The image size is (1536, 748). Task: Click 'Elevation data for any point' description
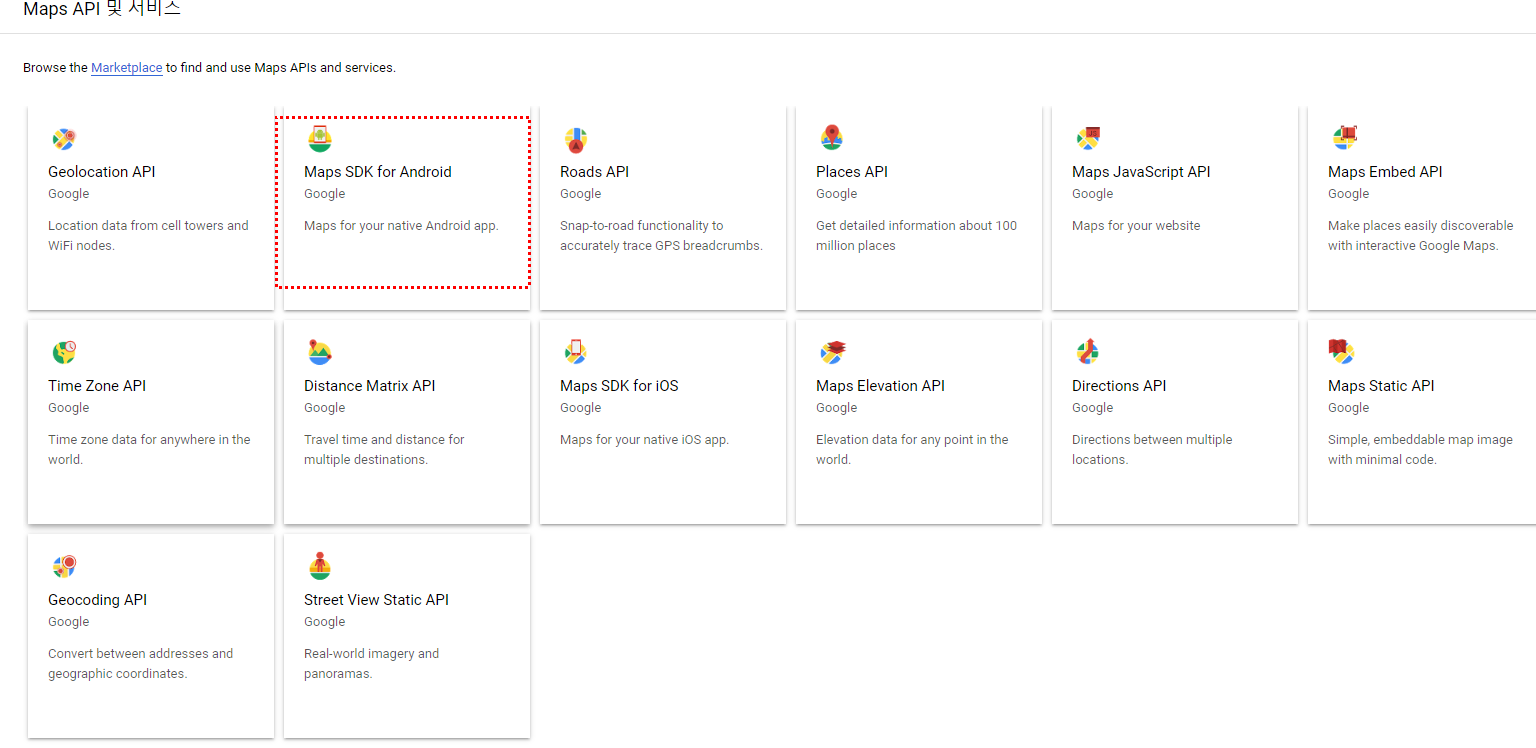tap(912, 450)
